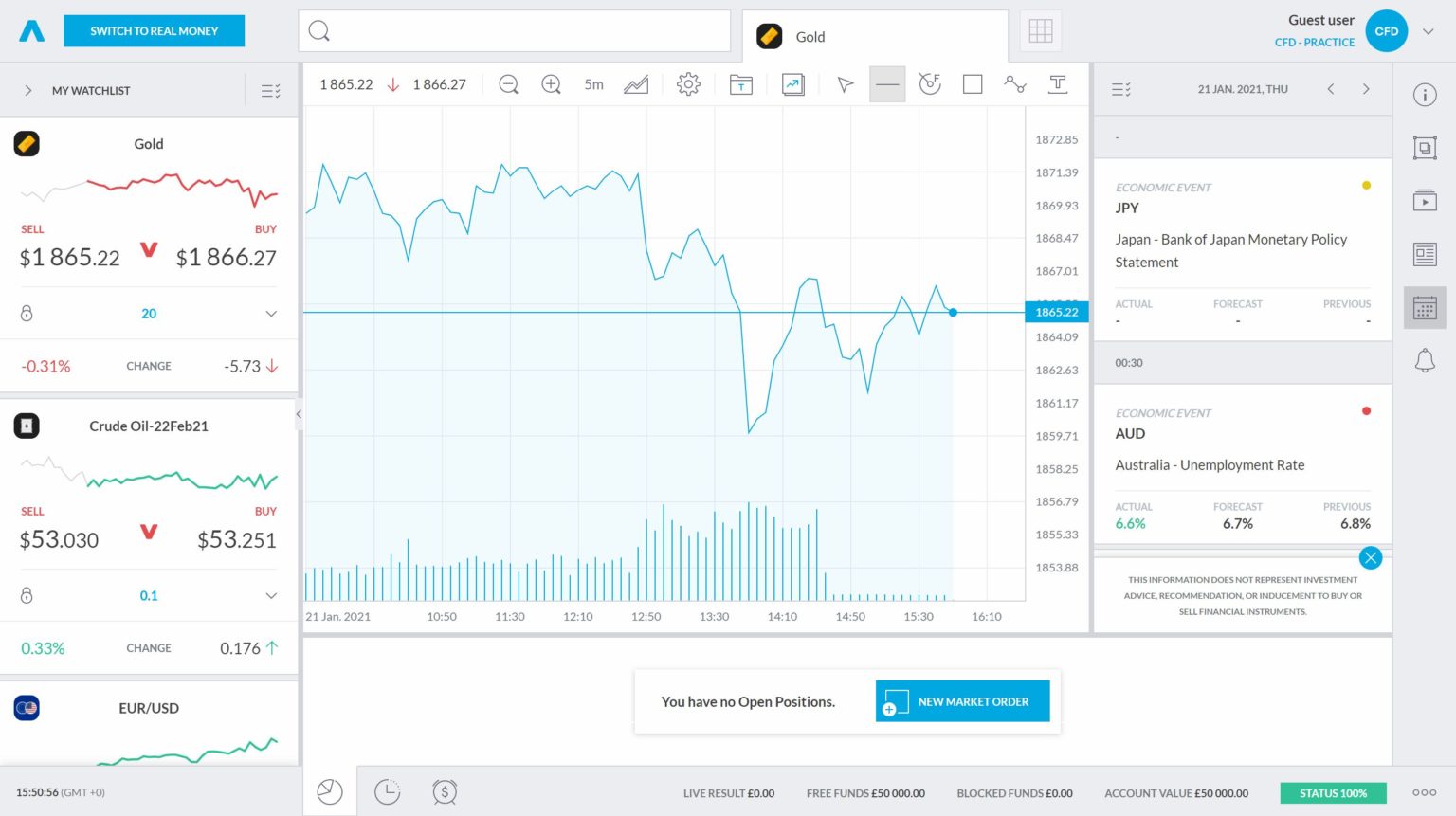1456x816 pixels.
Task: Open the economic calendar panel
Action: click(x=1424, y=307)
